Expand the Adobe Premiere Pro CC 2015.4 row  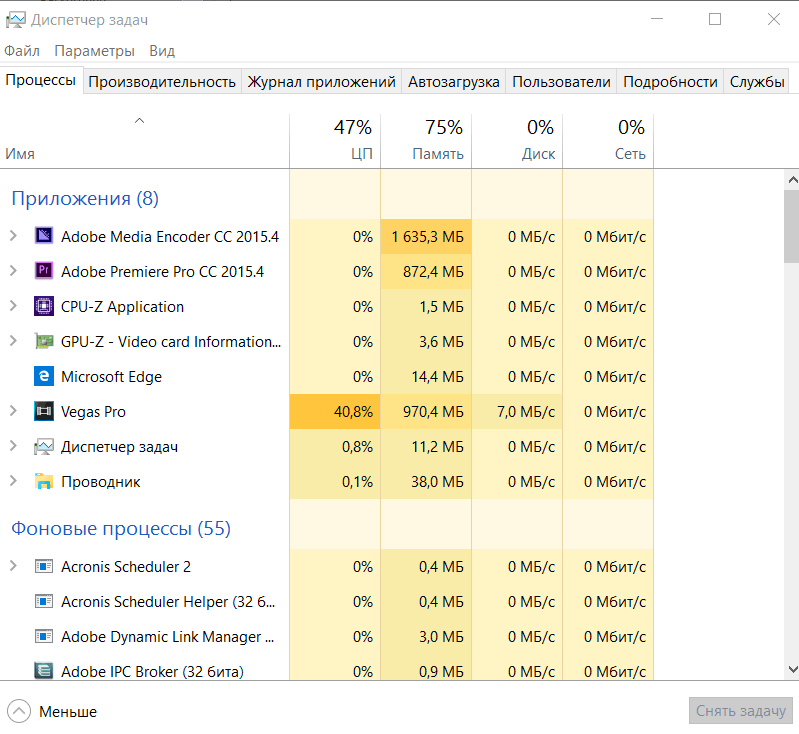click(13, 271)
